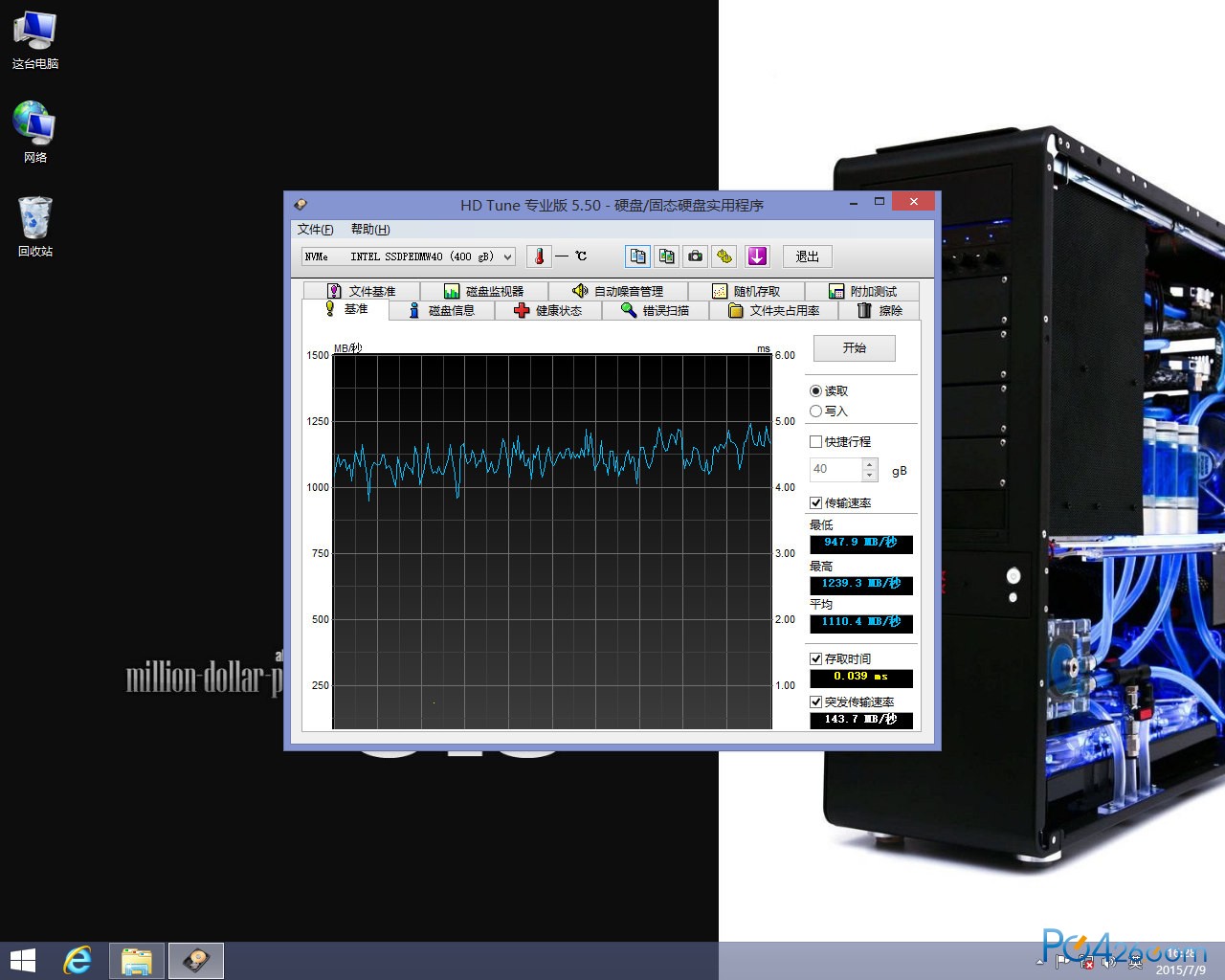The image size is (1225, 980).
Task: Click the HD Tune title bar icon
Action: point(301,204)
